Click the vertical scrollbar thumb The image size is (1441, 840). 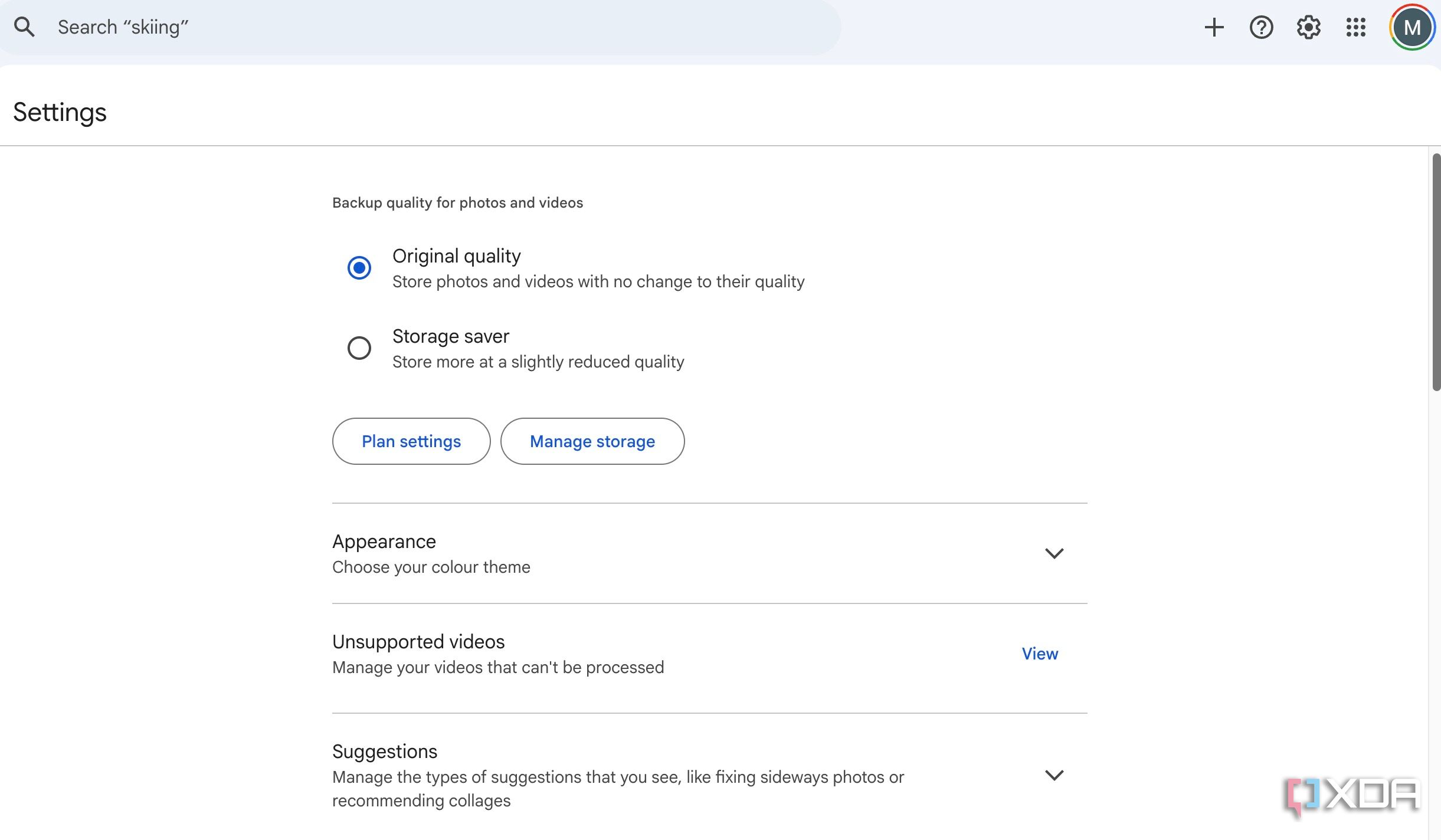click(x=1436, y=271)
